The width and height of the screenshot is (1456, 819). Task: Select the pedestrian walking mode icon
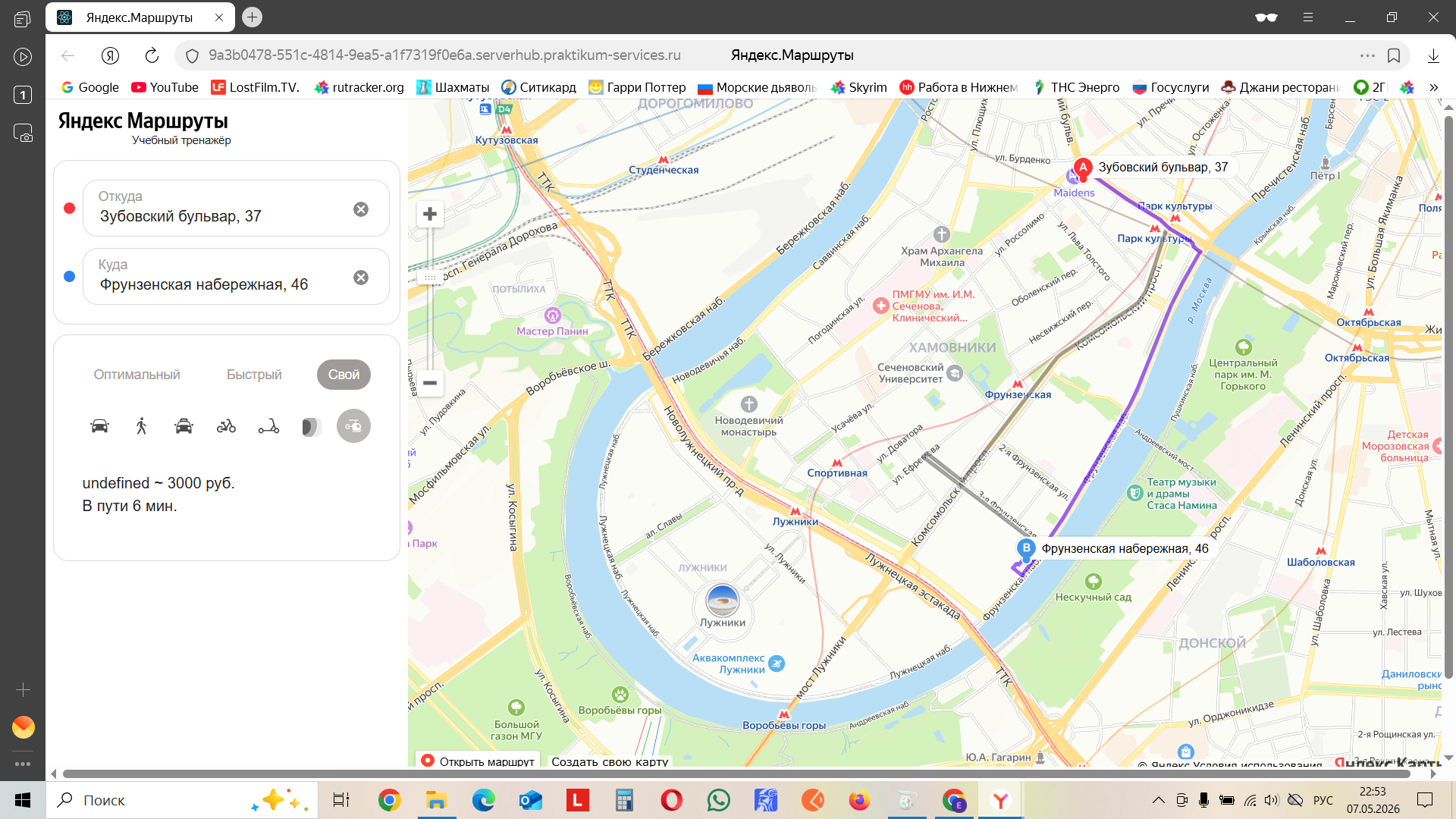[141, 426]
